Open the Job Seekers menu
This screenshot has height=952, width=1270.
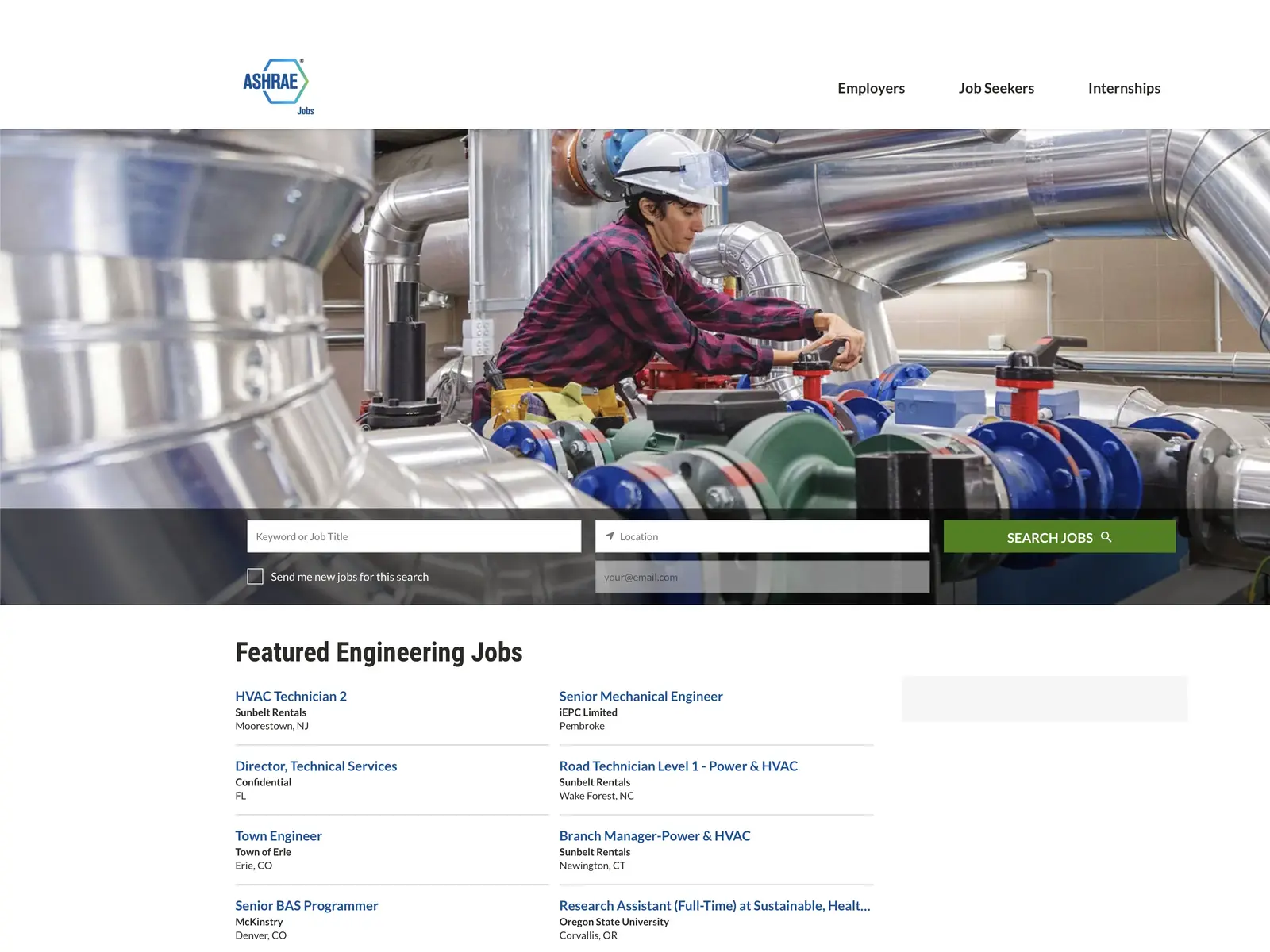tap(996, 88)
